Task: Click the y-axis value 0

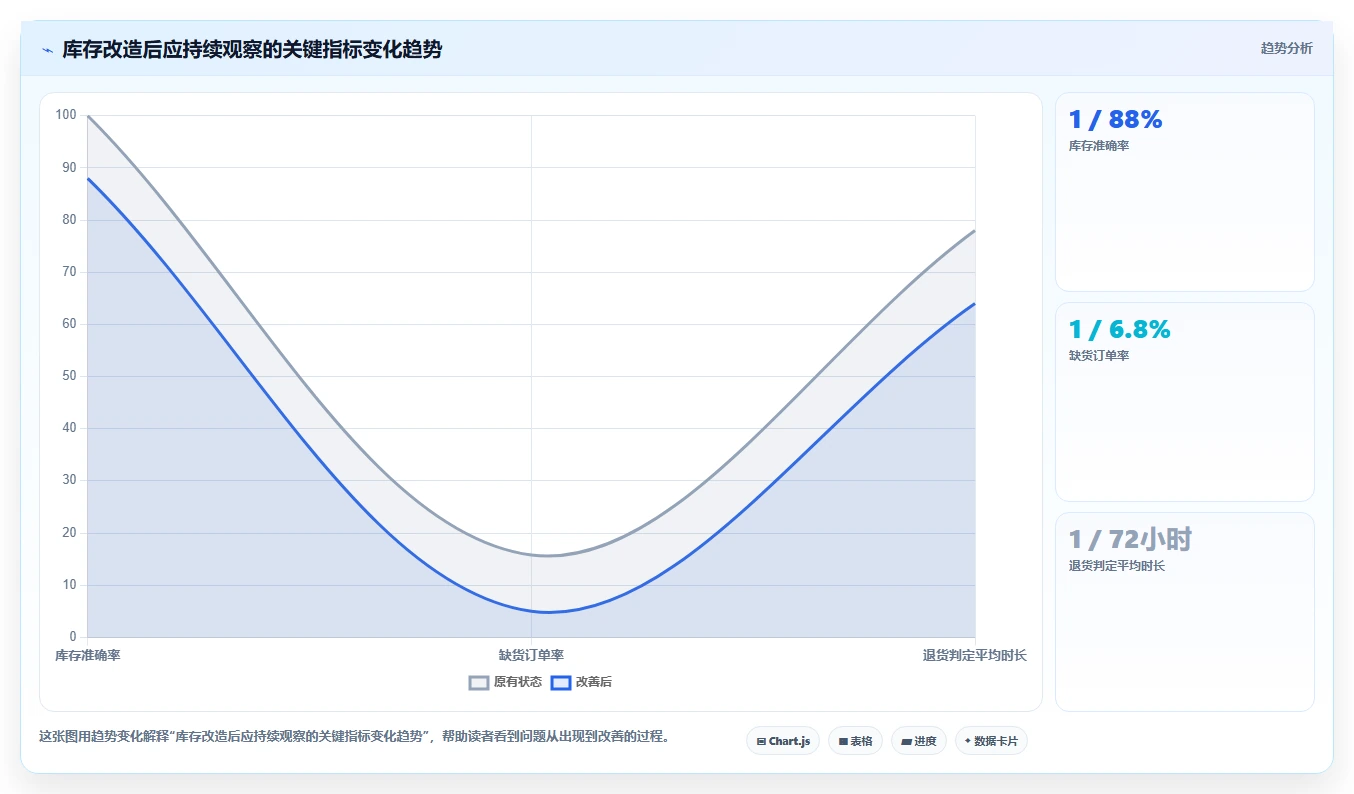Action: pos(73,637)
